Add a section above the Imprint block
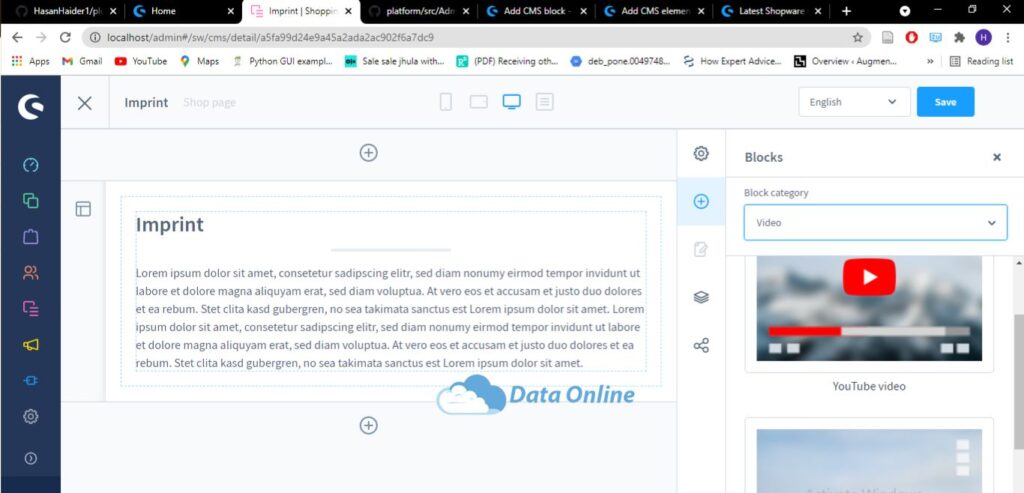 pyautogui.click(x=368, y=153)
